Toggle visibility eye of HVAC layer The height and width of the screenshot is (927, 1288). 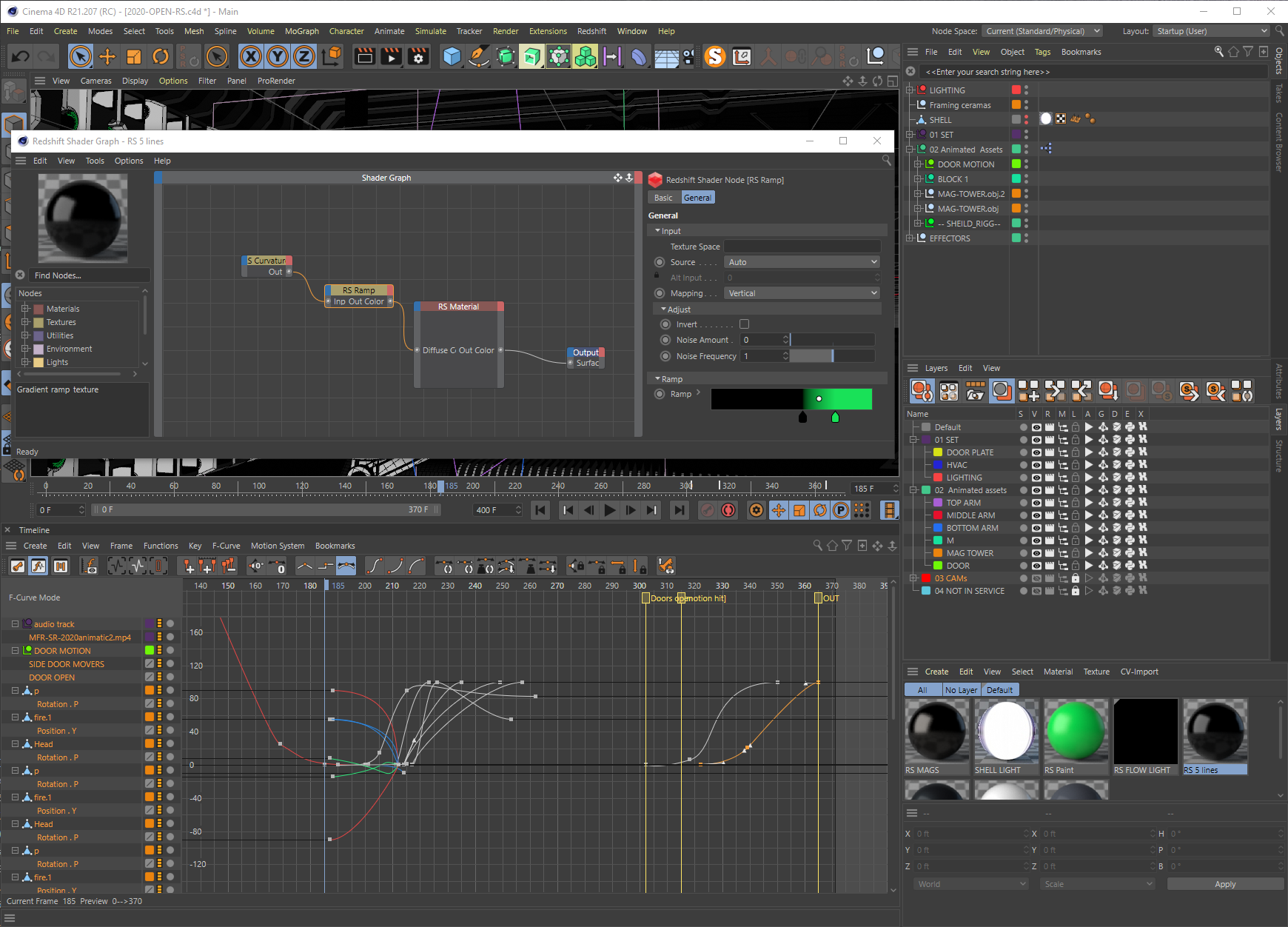pyautogui.click(x=1036, y=465)
